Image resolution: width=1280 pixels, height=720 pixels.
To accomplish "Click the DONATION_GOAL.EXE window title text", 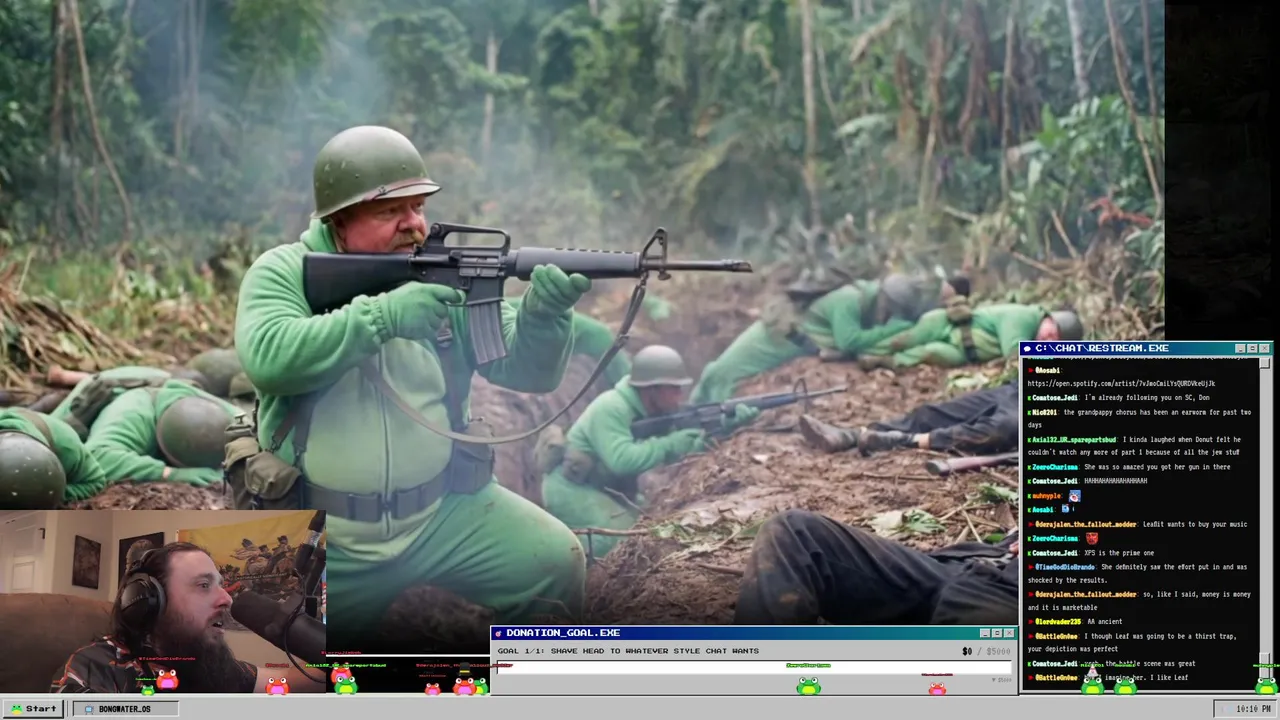I will coord(563,633).
